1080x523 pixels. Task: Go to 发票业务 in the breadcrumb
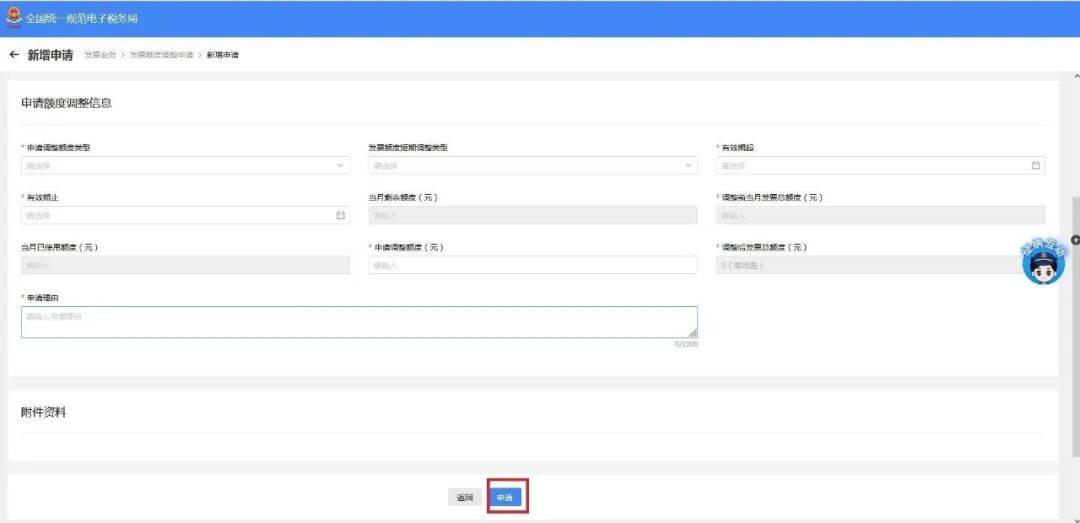[100, 55]
